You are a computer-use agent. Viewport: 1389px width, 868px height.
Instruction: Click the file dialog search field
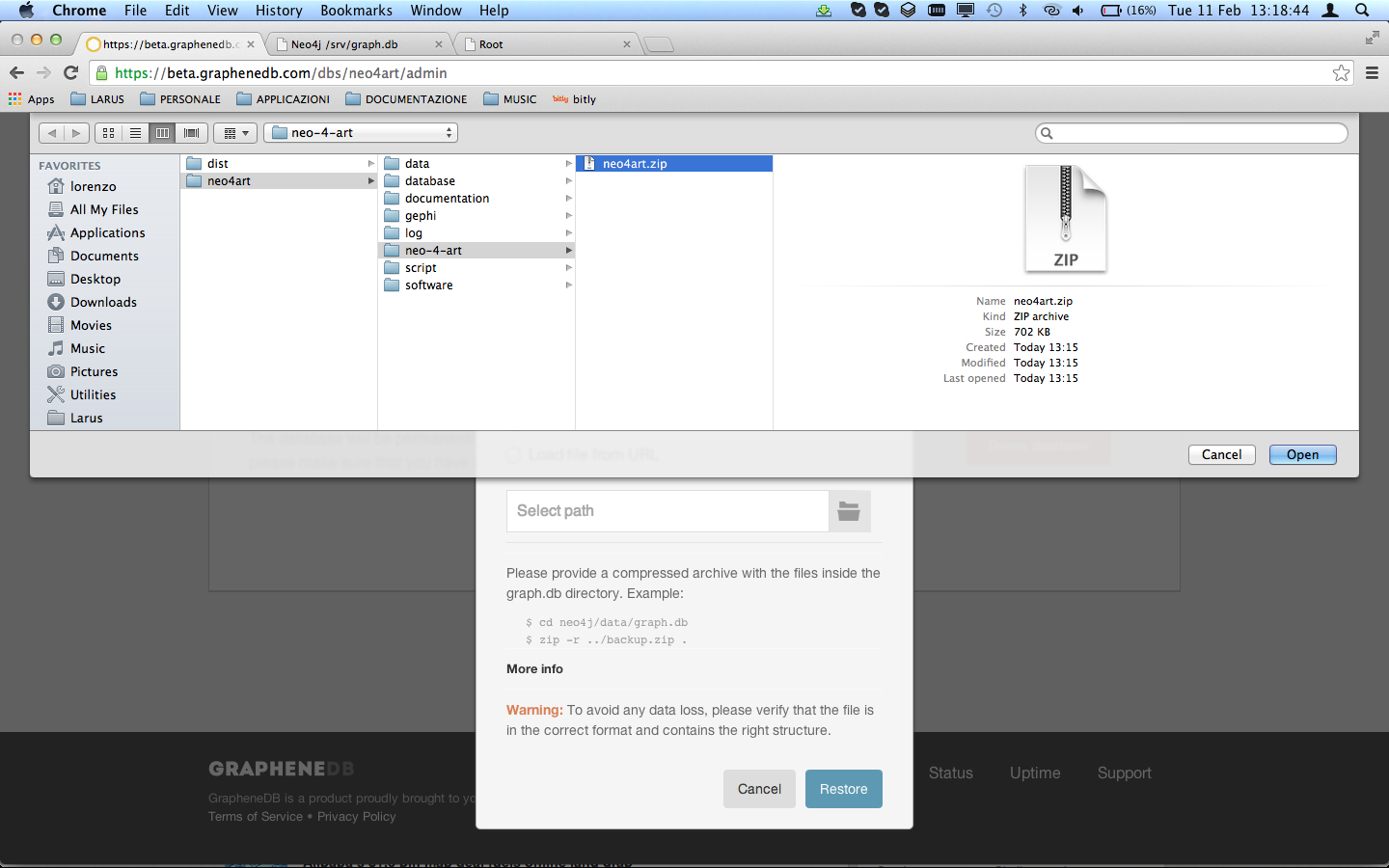click(x=1191, y=133)
